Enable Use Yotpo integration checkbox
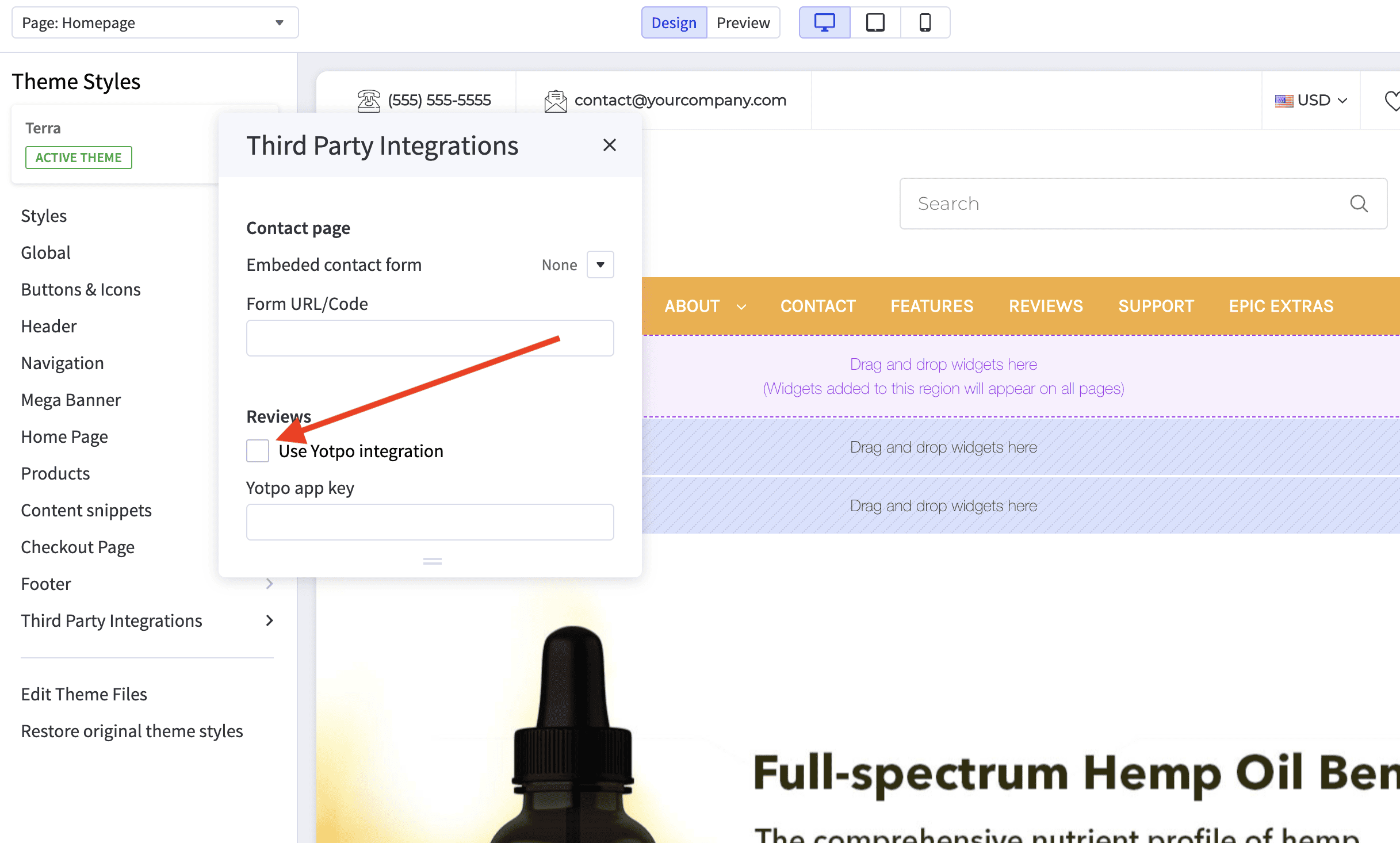1400x843 pixels. click(258, 451)
